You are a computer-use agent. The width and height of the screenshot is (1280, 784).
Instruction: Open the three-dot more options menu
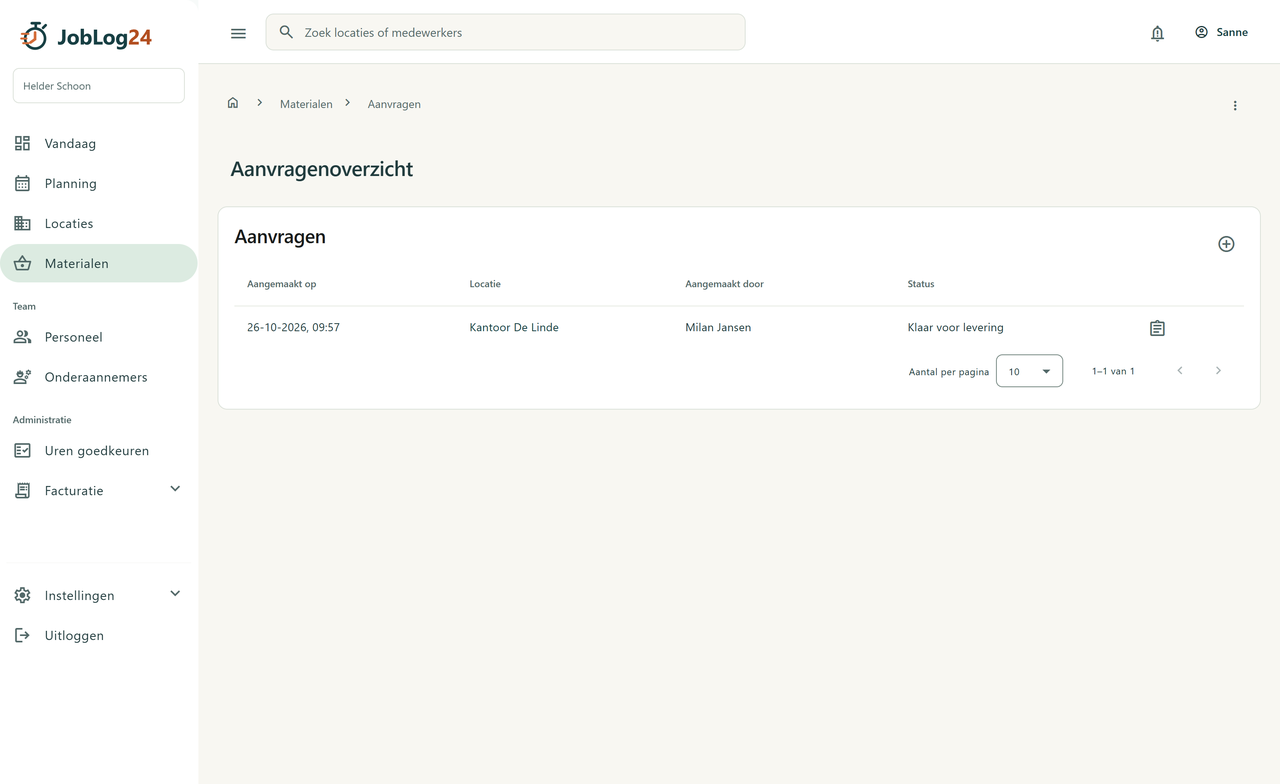pyautogui.click(x=1235, y=105)
